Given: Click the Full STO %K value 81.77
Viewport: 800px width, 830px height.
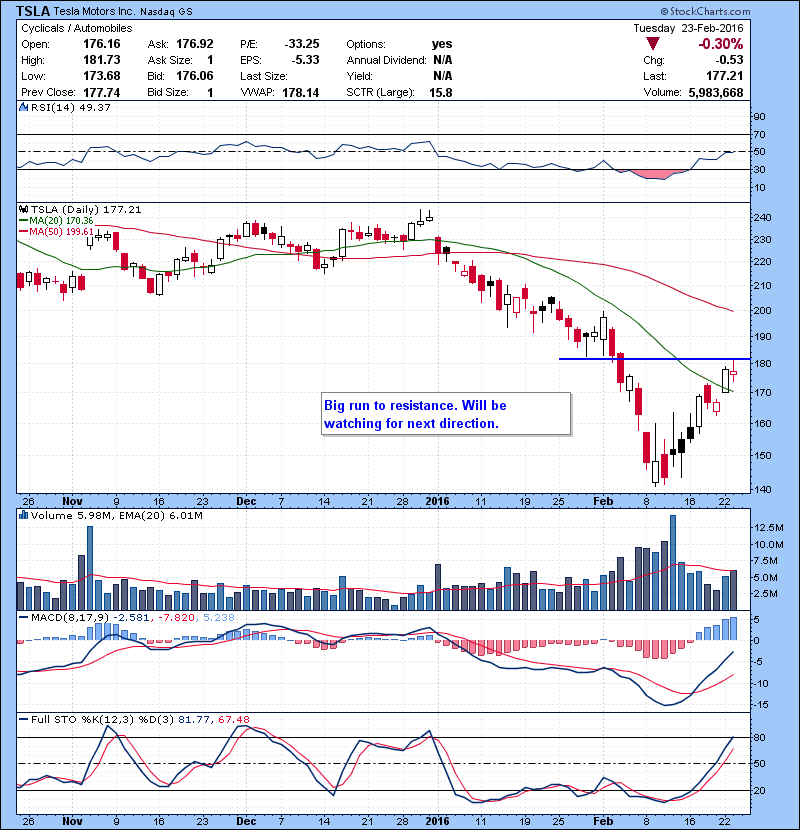Looking at the screenshot, I should (x=193, y=720).
